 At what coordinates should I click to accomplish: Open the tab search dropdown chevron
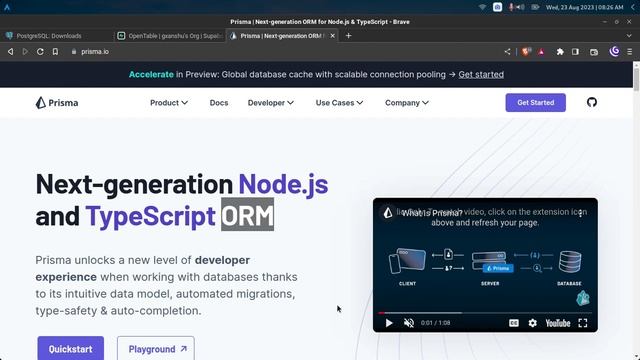[629, 36]
